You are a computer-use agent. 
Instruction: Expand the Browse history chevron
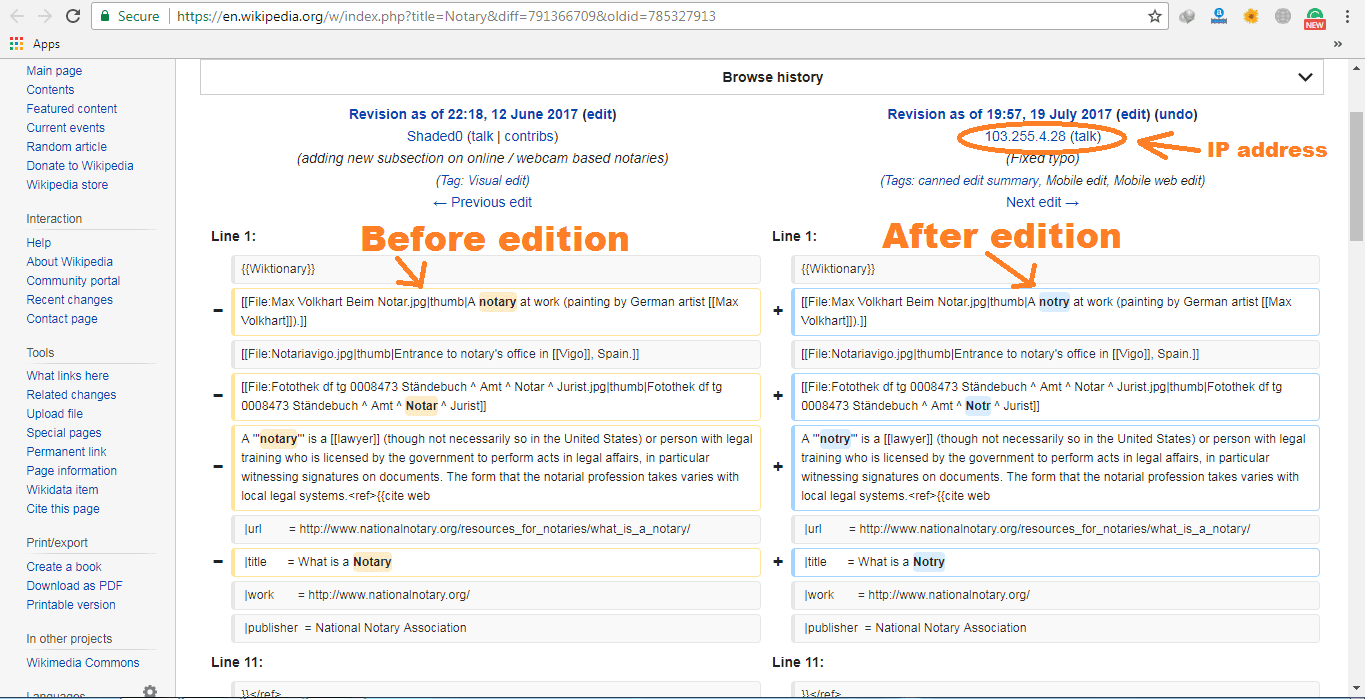pyautogui.click(x=1305, y=77)
